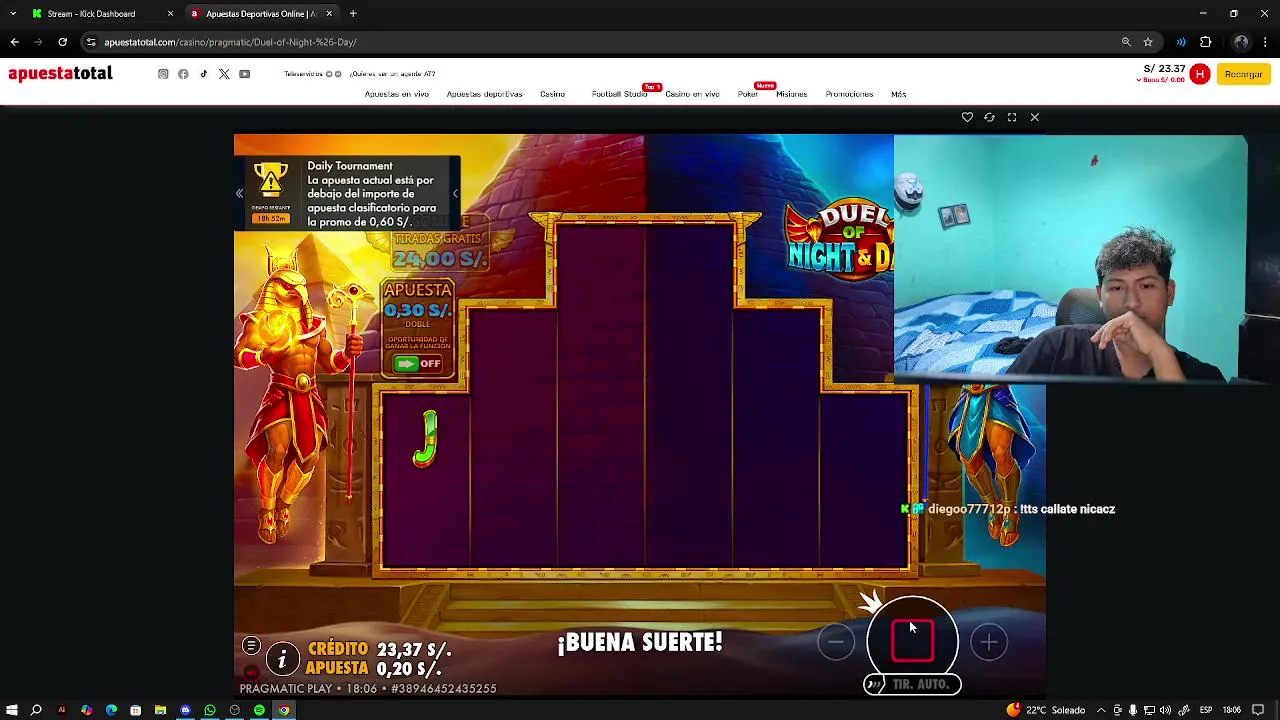This screenshot has height=720, width=1280.
Task: Open the Facebook social icon
Action: [x=183, y=74]
